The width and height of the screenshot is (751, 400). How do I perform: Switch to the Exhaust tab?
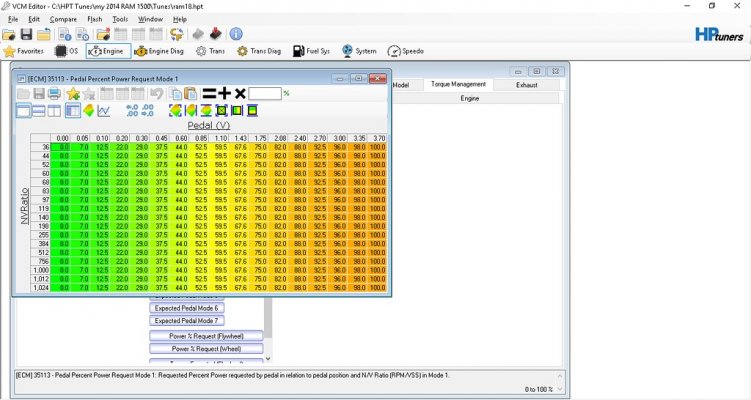[x=526, y=85]
